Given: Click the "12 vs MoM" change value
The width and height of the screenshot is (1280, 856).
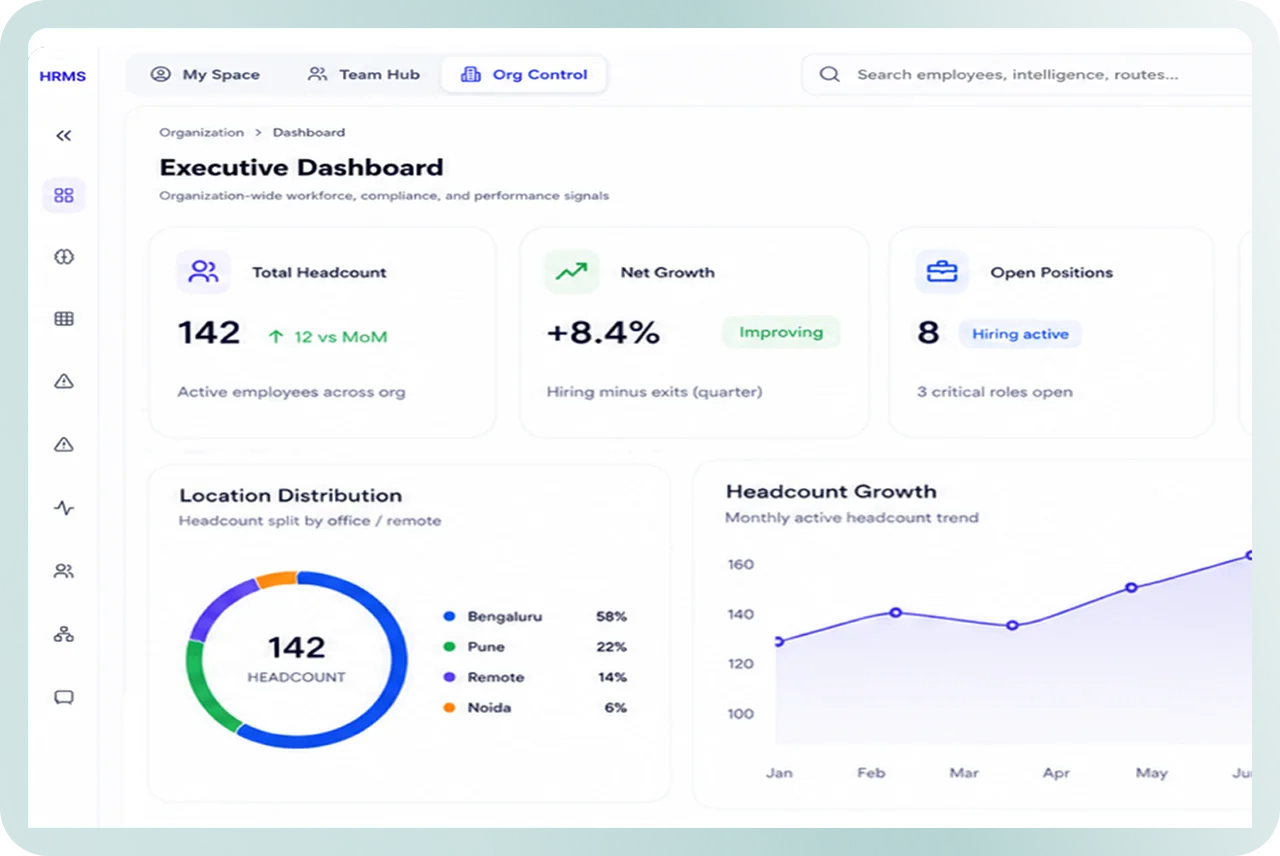Looking at the screenshot, I should pos(340,337).
